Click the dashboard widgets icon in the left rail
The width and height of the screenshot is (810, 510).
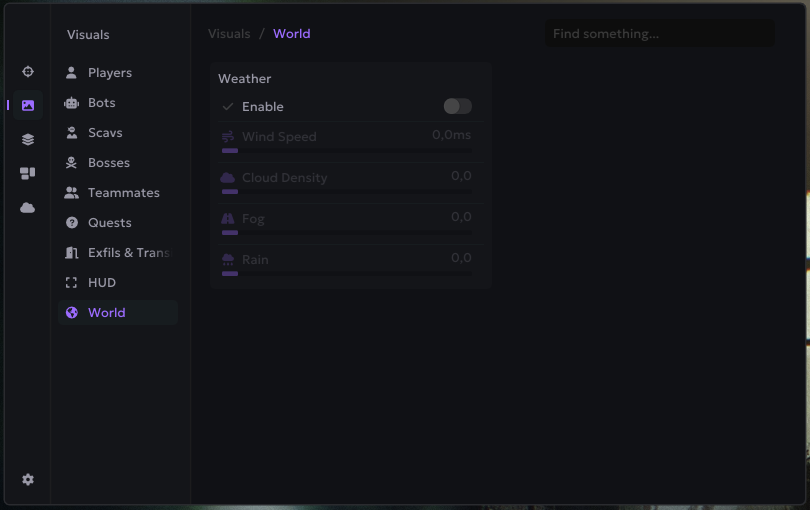pos(28,173)
